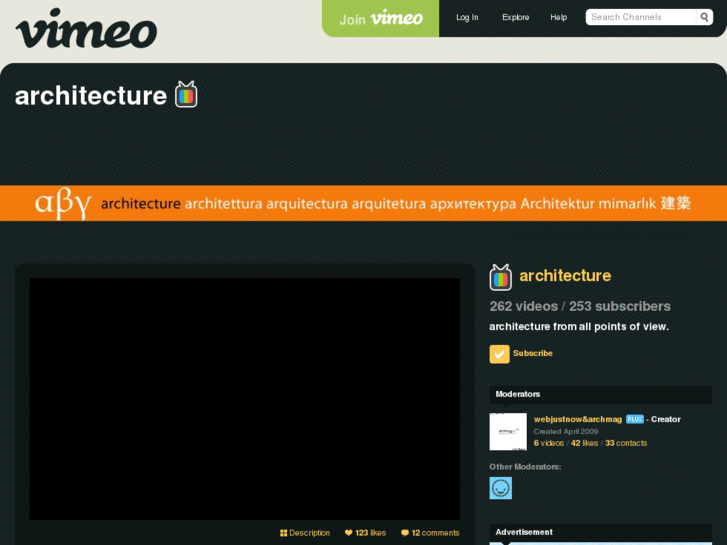Click the webjustnow&archmag avatar thumbnail
Viewport: 727px width, 545px height.
pyautogui.click(x=508, y=431)
